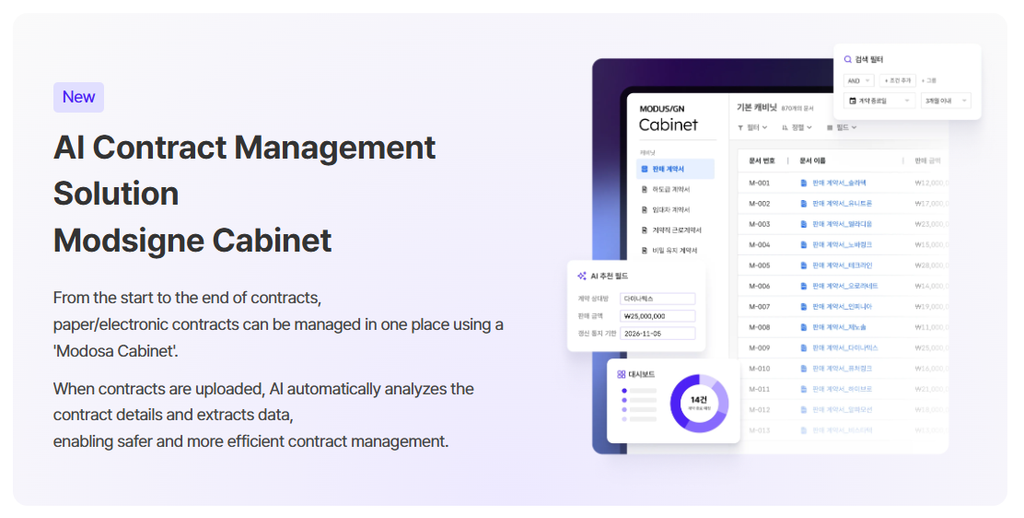Click the 하도급 계약서 sidebar document icon
This screenshot has width=1024, height=518.
coord(645,189)
